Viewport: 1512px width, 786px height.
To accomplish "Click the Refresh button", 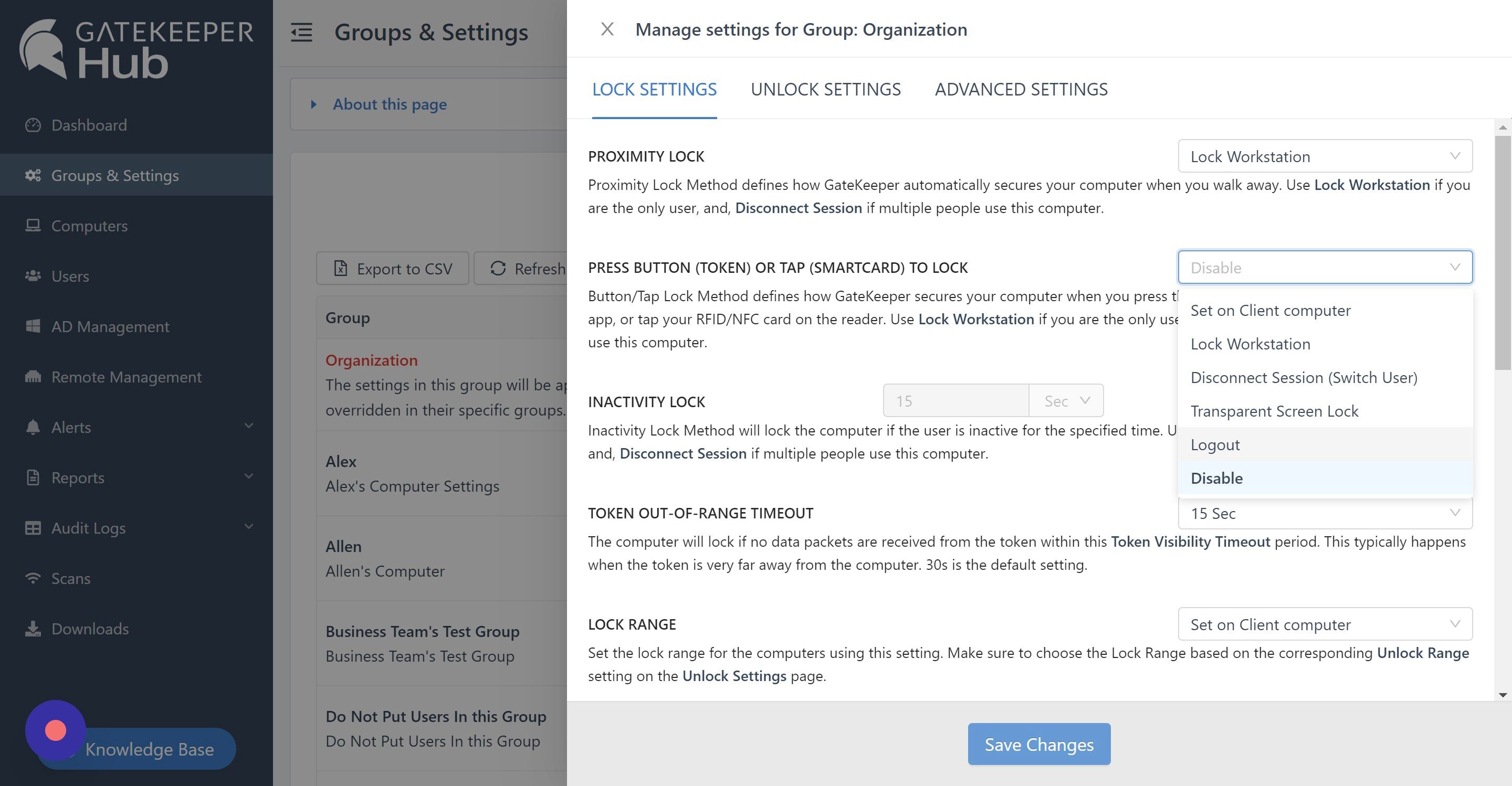I will pos(521,268).
